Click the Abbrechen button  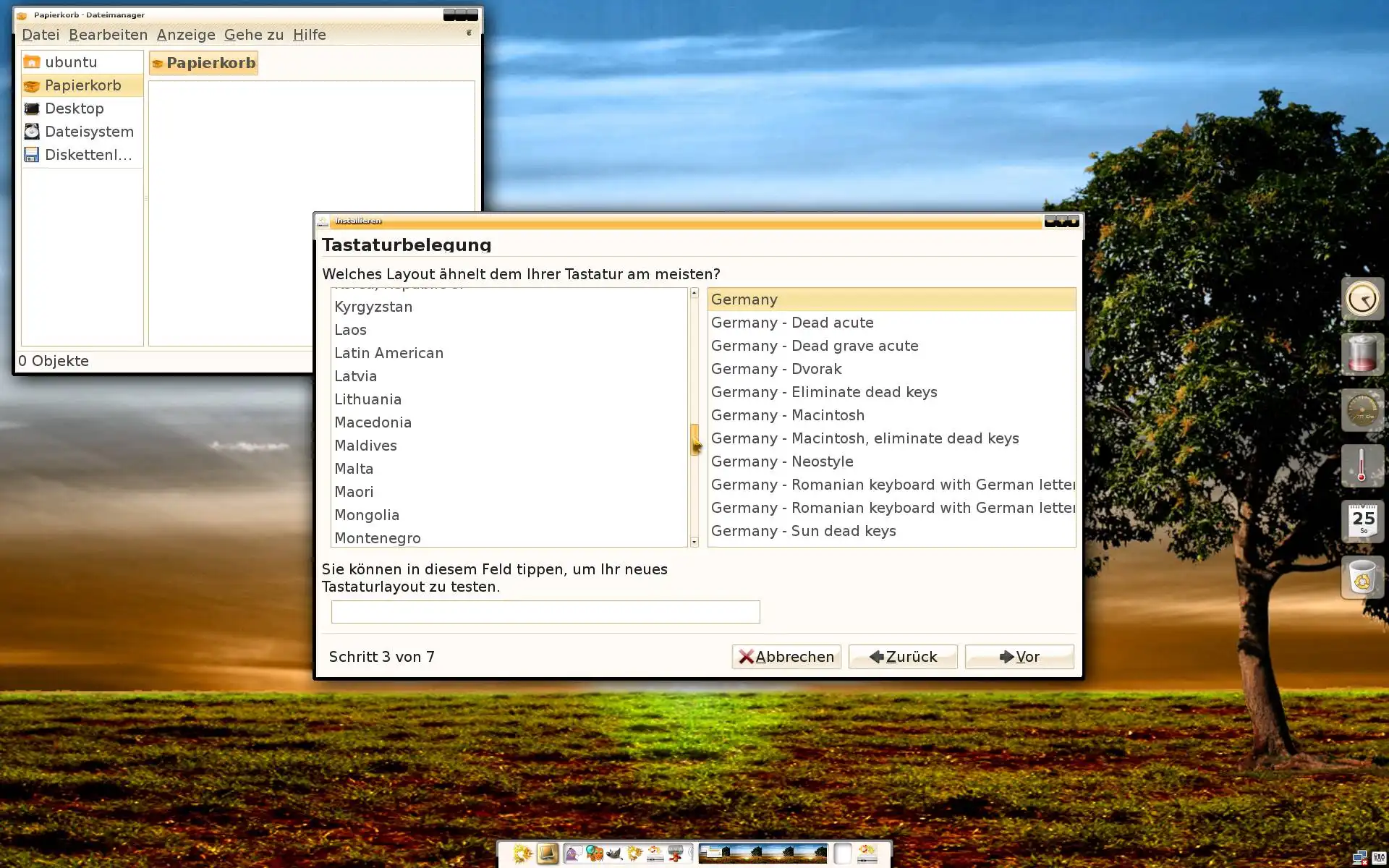click(786, 657)
